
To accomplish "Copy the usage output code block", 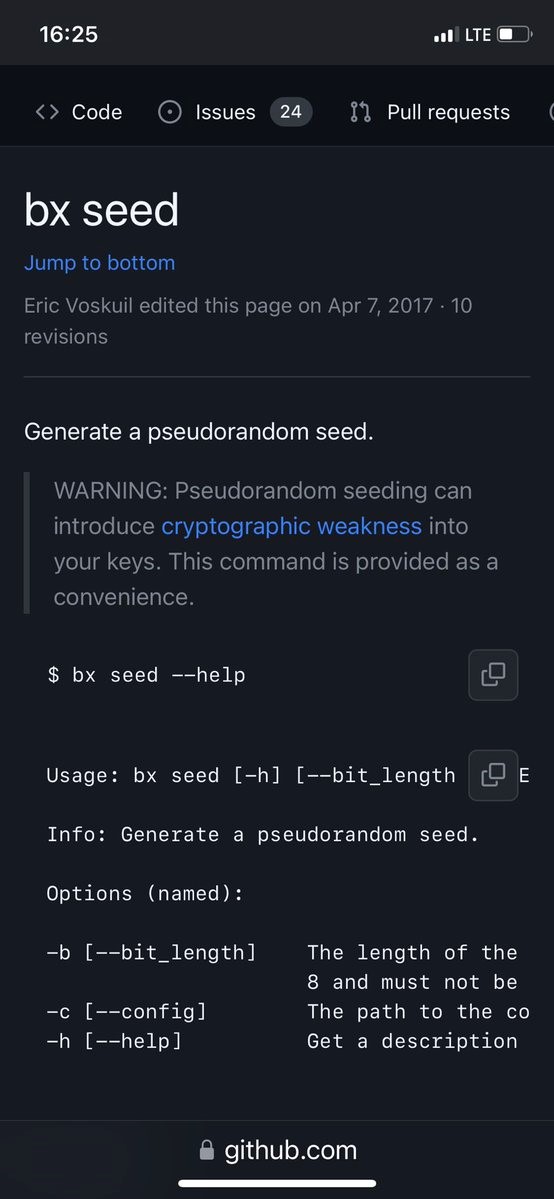I will [x=494, y=775].
